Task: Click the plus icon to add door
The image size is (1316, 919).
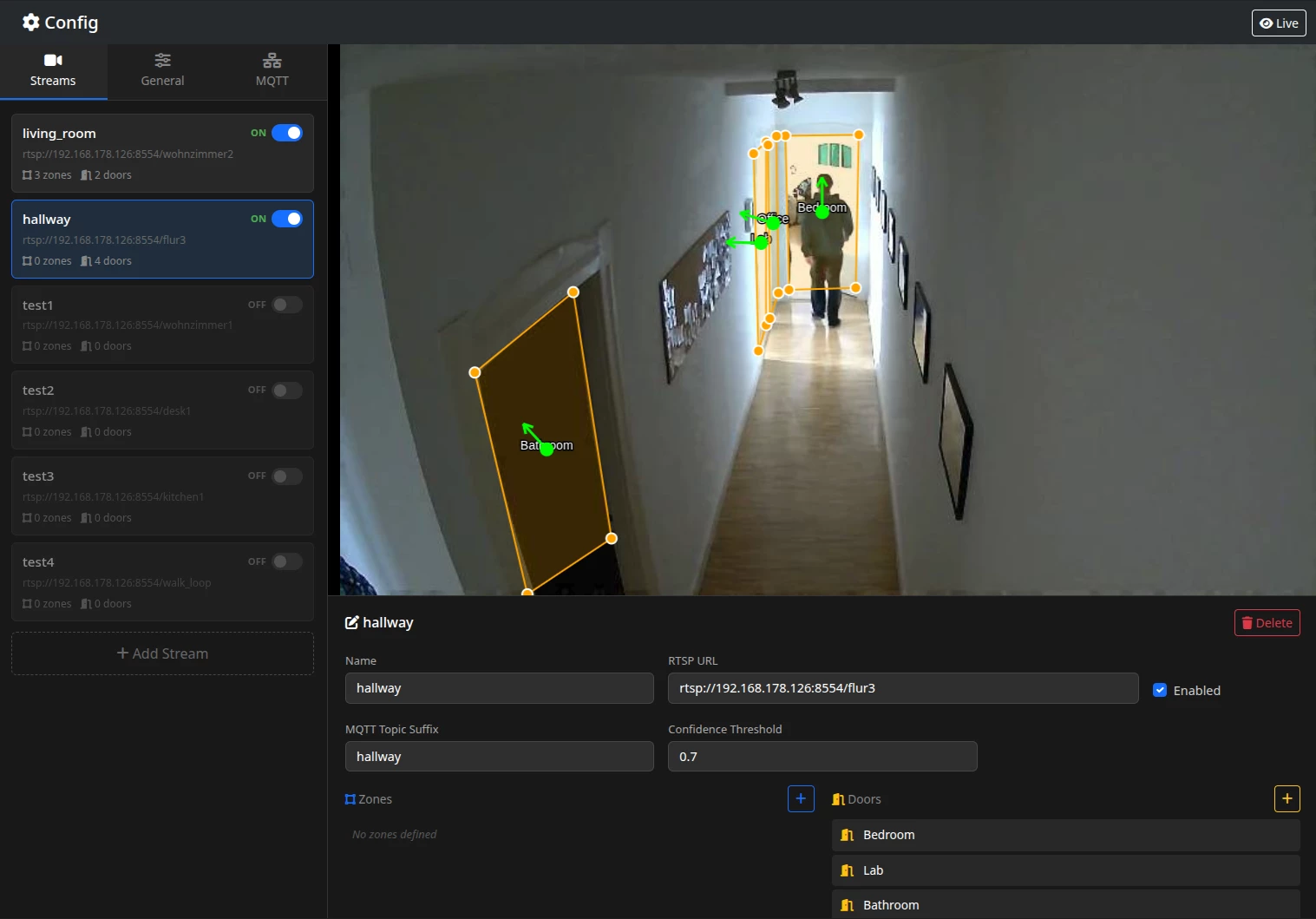Action: (1287, 798)
